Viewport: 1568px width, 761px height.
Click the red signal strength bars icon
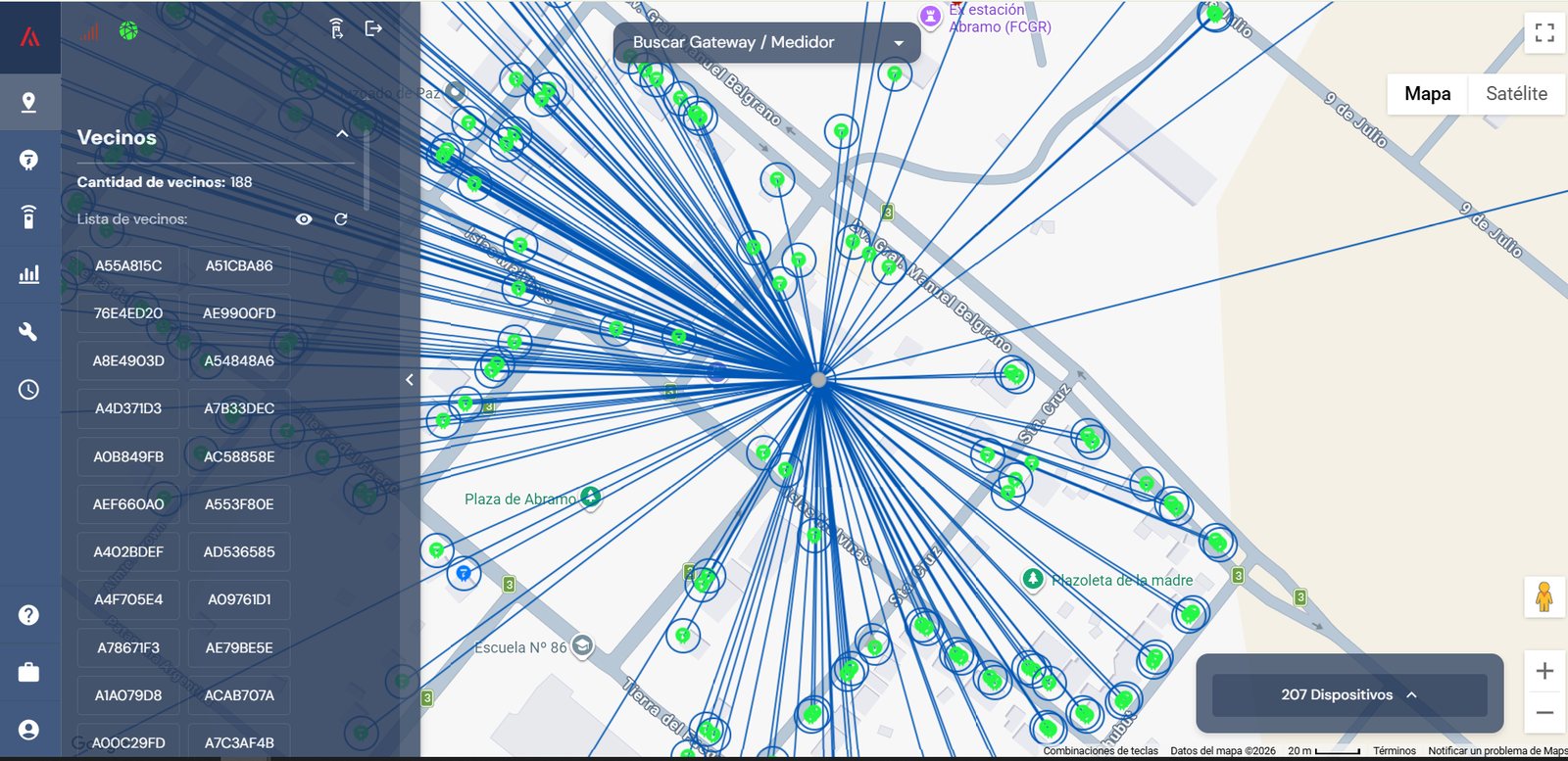(x=90, y=31)
